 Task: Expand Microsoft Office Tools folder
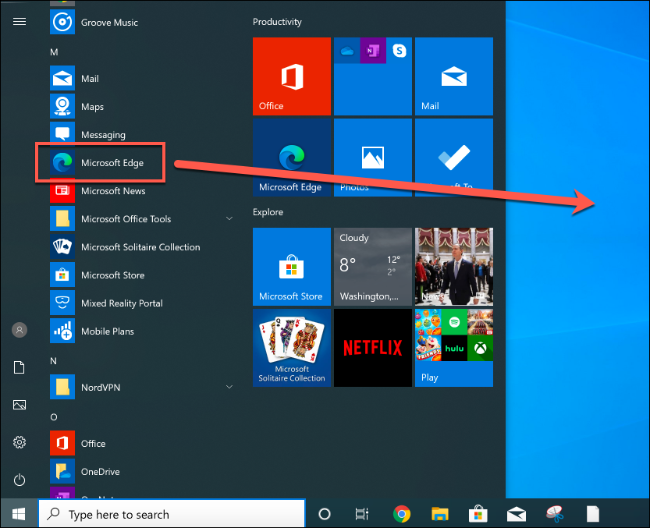tap(229, 218)
